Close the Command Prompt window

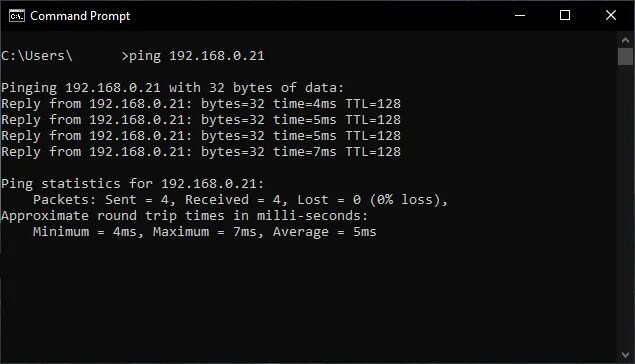pyautogui.click(x=611, y=15)
